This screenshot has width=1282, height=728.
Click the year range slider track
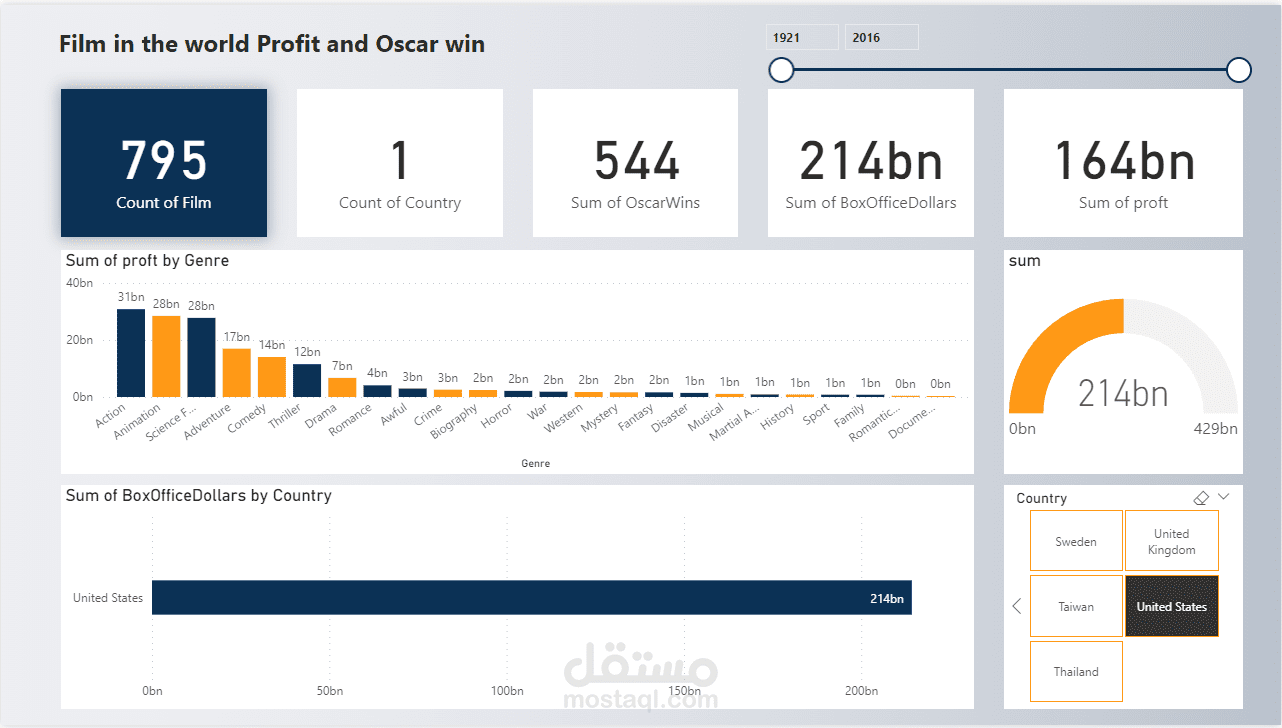point(1010,69)
